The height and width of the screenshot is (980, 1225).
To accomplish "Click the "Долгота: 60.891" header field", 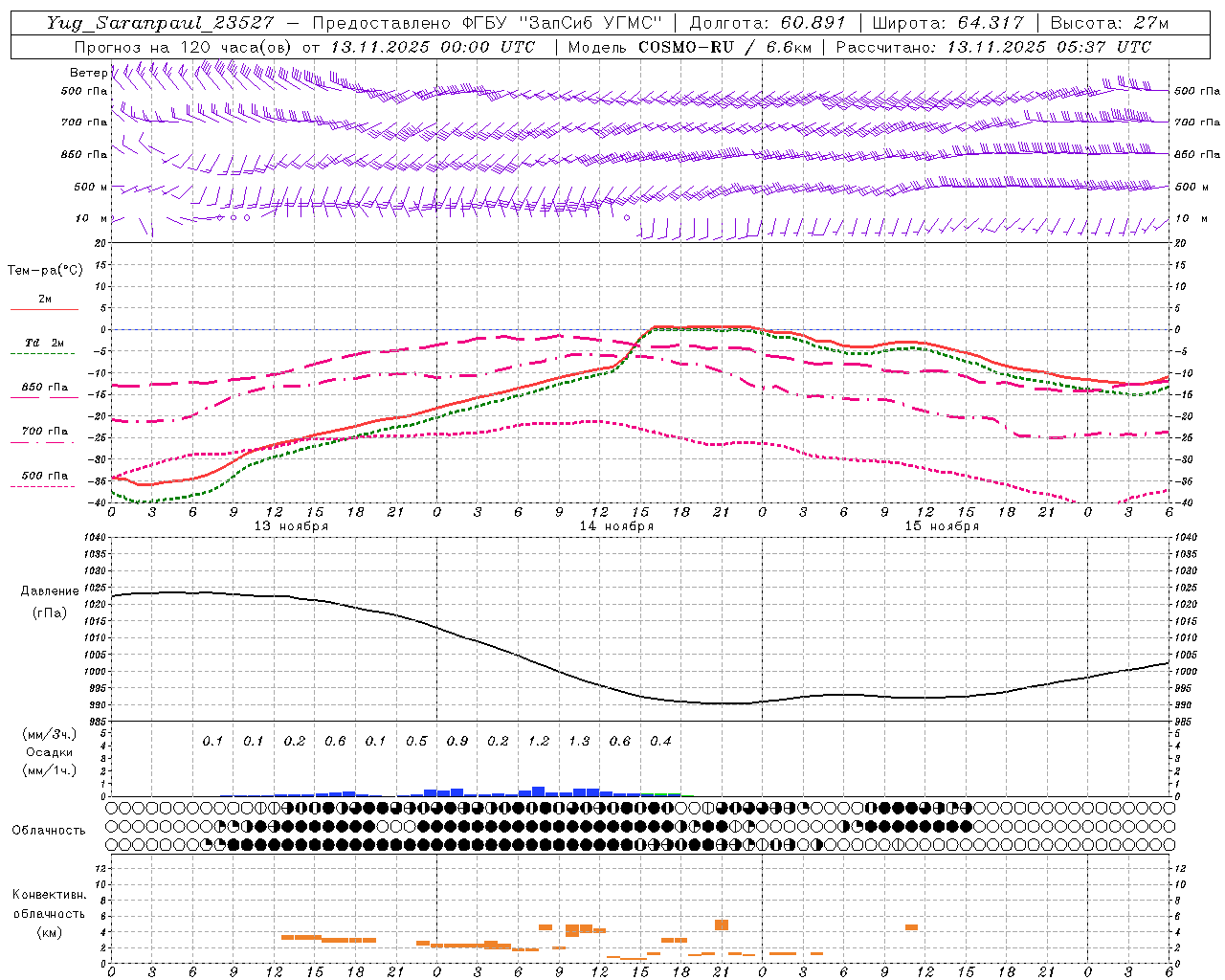I will tap(767, 23).
